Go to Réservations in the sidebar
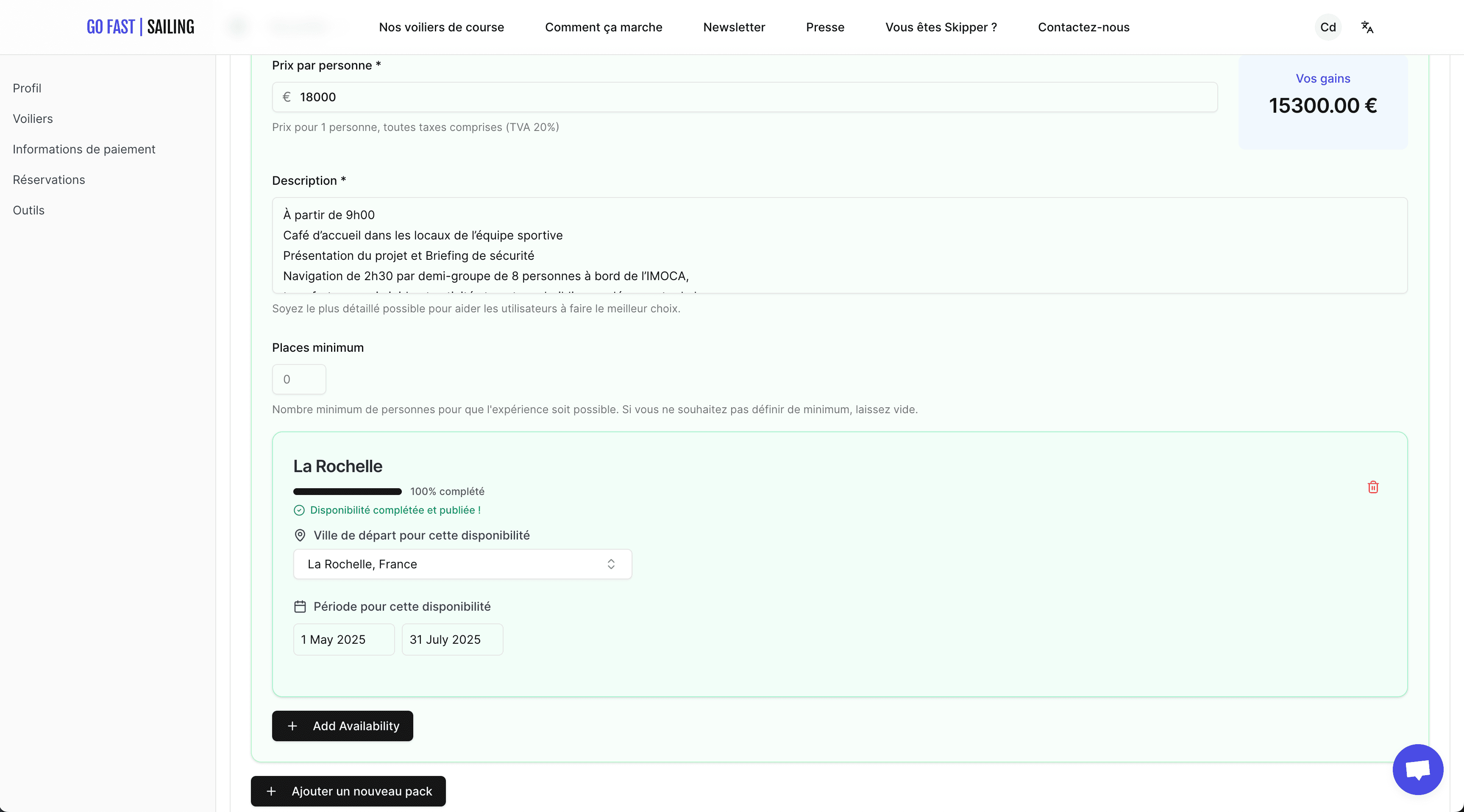The width and height of the screenshot is (1464, 812). [x=49, y=180]
